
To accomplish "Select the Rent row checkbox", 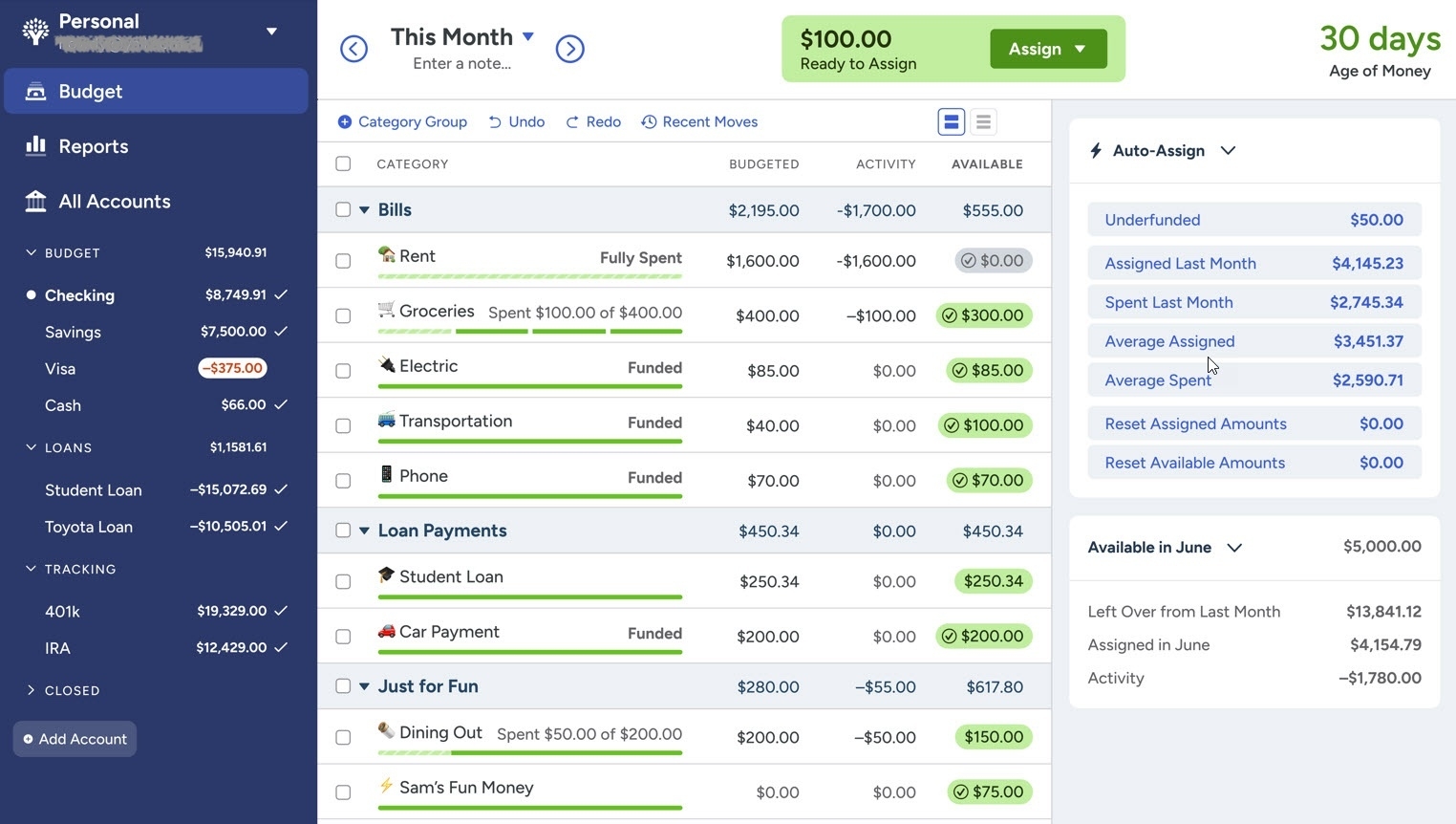I will click(343, 261).
